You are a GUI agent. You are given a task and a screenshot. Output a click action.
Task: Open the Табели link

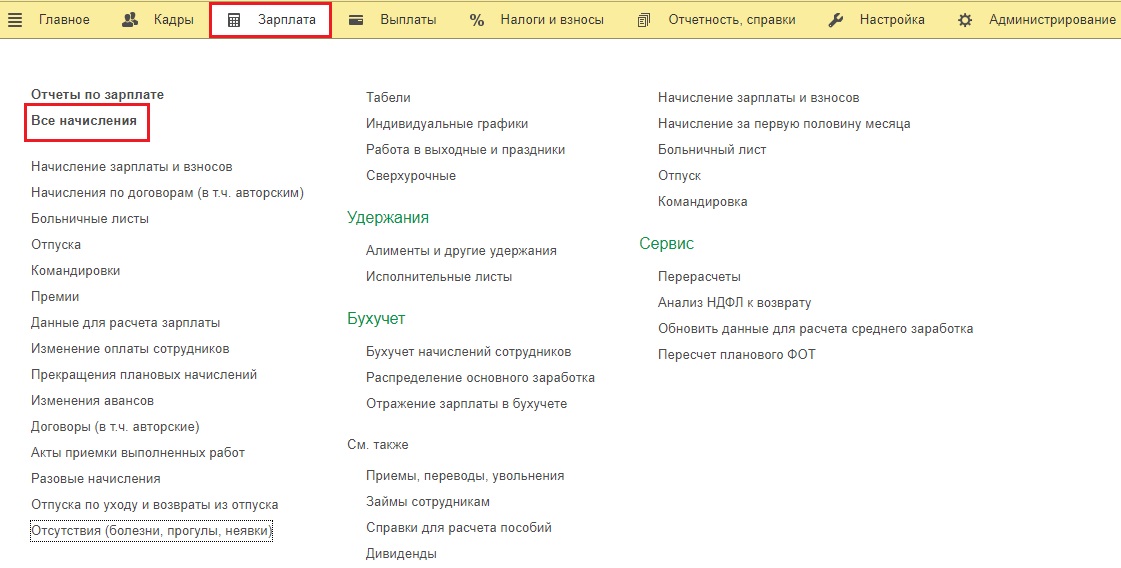(388, 97)
